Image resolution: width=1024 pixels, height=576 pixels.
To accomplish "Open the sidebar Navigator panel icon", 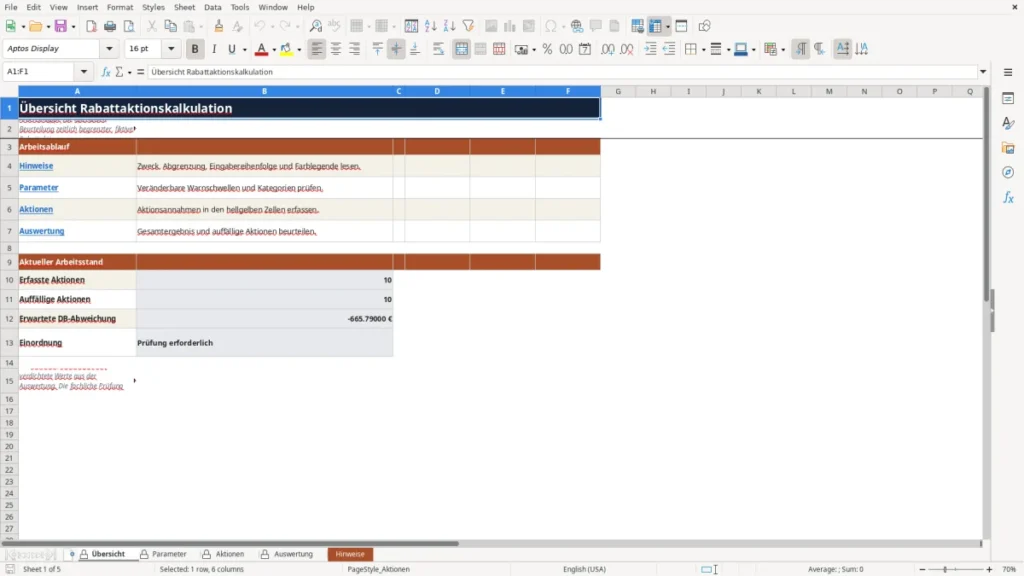I will [1008, 172].
